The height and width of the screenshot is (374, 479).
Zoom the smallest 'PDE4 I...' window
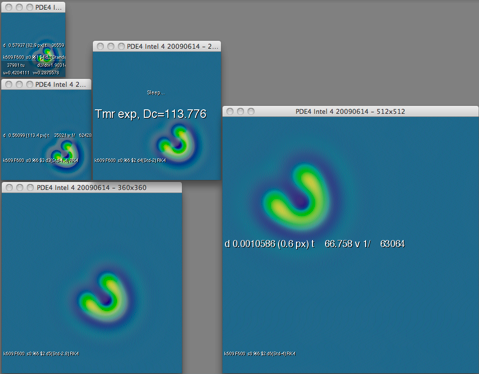click(30, 7)
